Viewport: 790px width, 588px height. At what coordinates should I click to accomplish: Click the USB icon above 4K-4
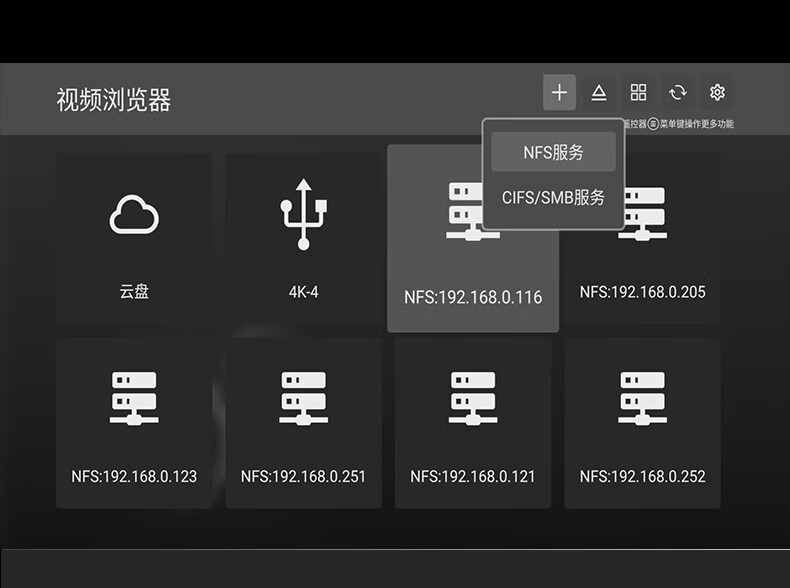click(x=303, y=215)
